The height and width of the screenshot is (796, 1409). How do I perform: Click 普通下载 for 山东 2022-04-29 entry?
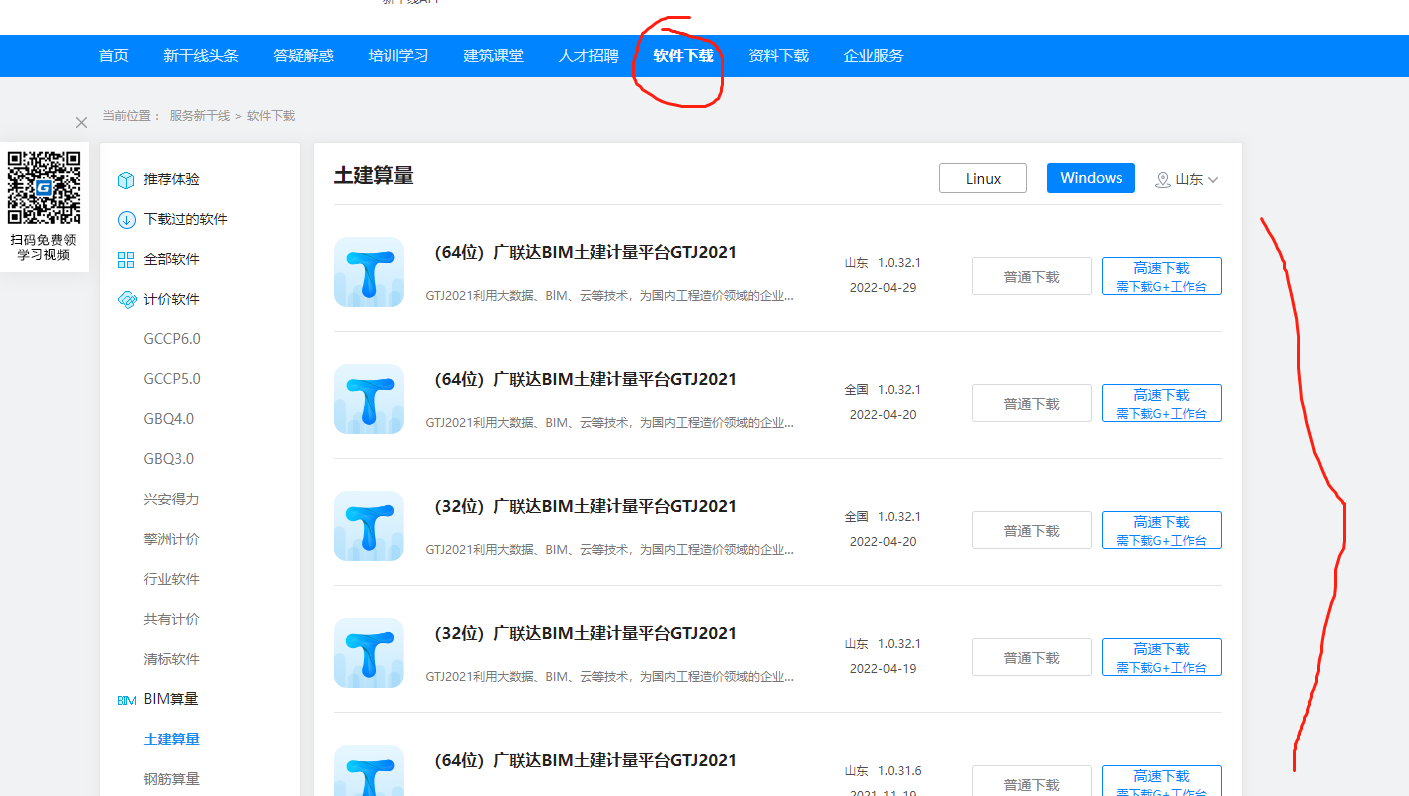coord(1032,276)
